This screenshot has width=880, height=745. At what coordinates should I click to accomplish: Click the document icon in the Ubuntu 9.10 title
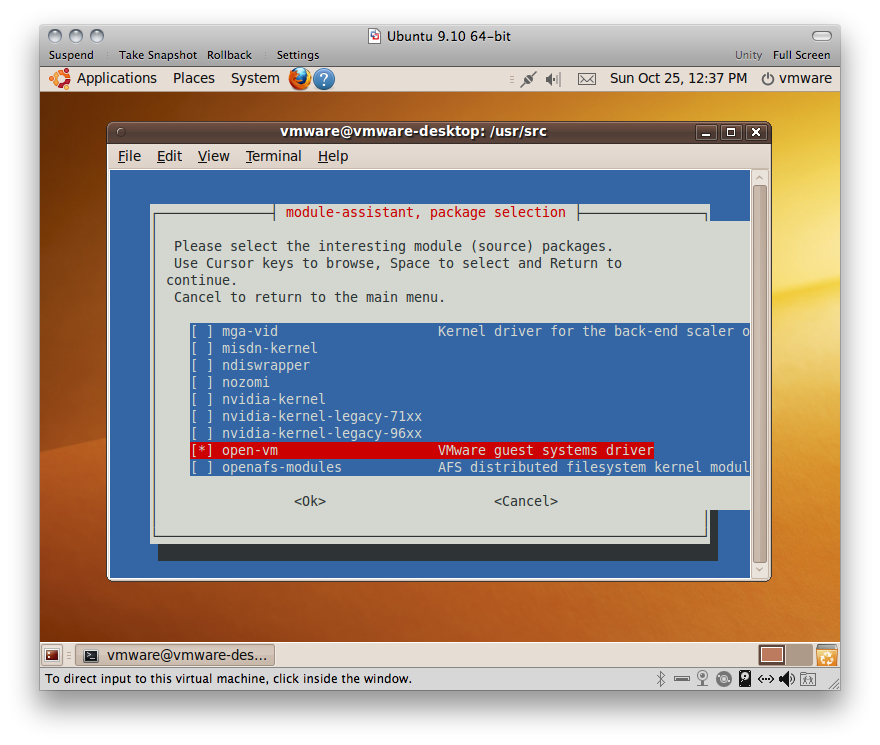tap(374, 36)
